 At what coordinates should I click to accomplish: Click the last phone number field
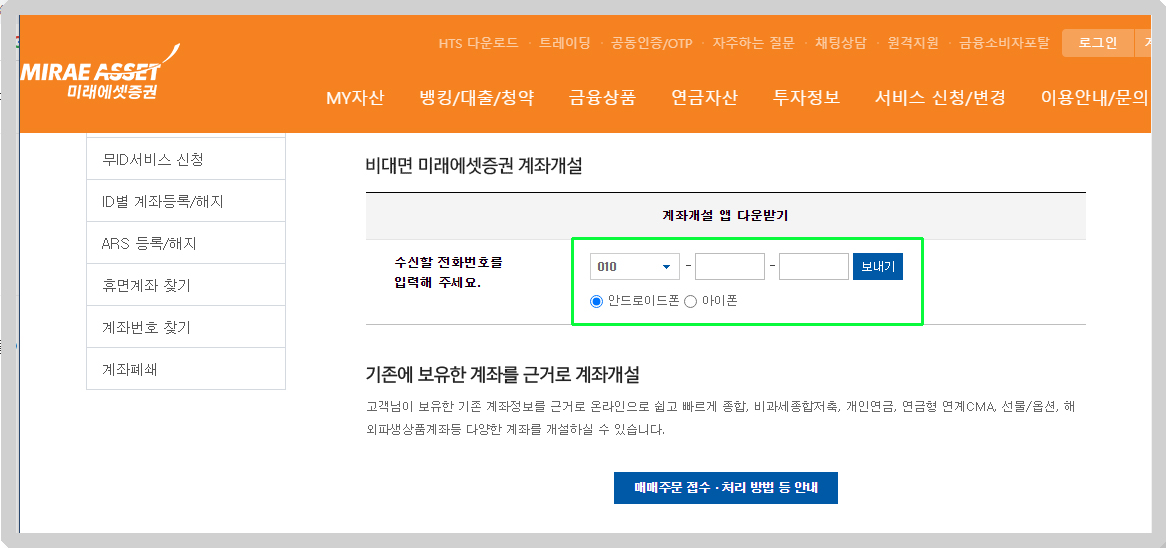814,266
